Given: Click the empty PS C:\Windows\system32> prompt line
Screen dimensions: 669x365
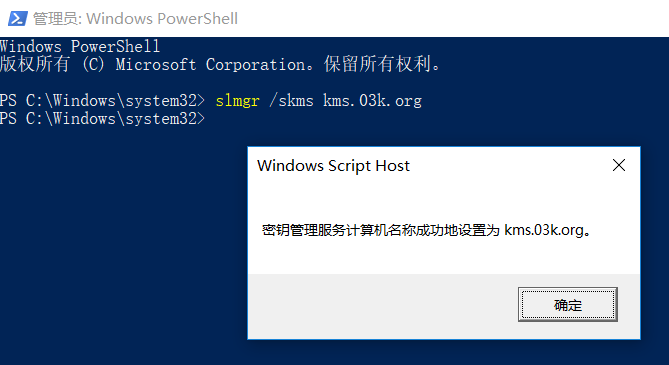Looking at the screenshot, I should point(102,119).
